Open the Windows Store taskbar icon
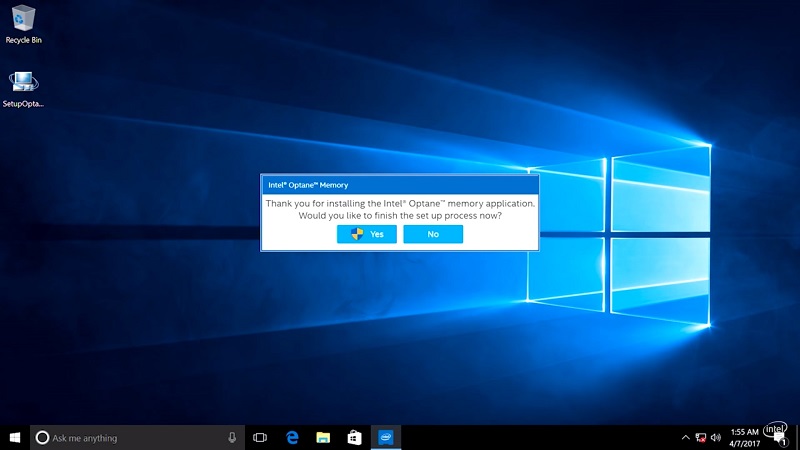This screenshot has height=450, width=800. tap(353, 438)
